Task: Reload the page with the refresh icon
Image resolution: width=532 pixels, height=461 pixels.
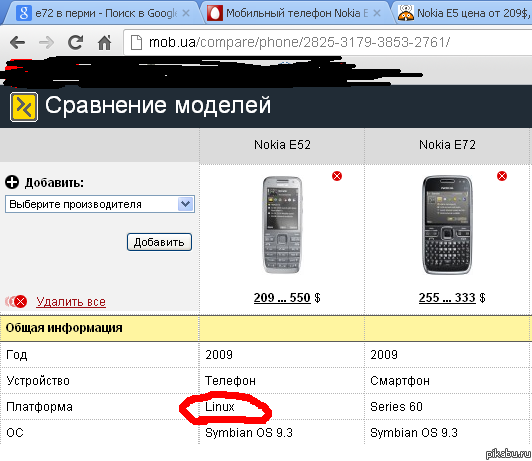Action: point(75,42)
